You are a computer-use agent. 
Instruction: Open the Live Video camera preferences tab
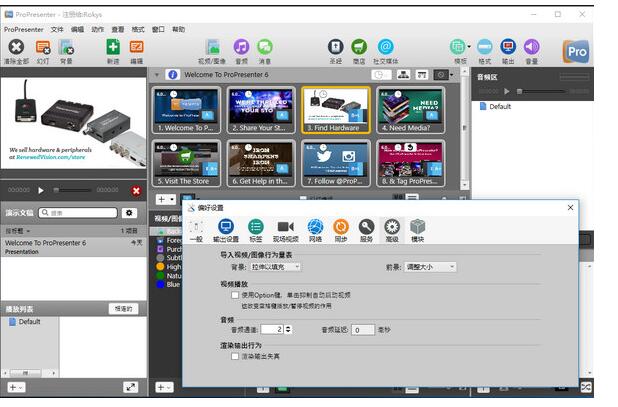tap(286, 230)
